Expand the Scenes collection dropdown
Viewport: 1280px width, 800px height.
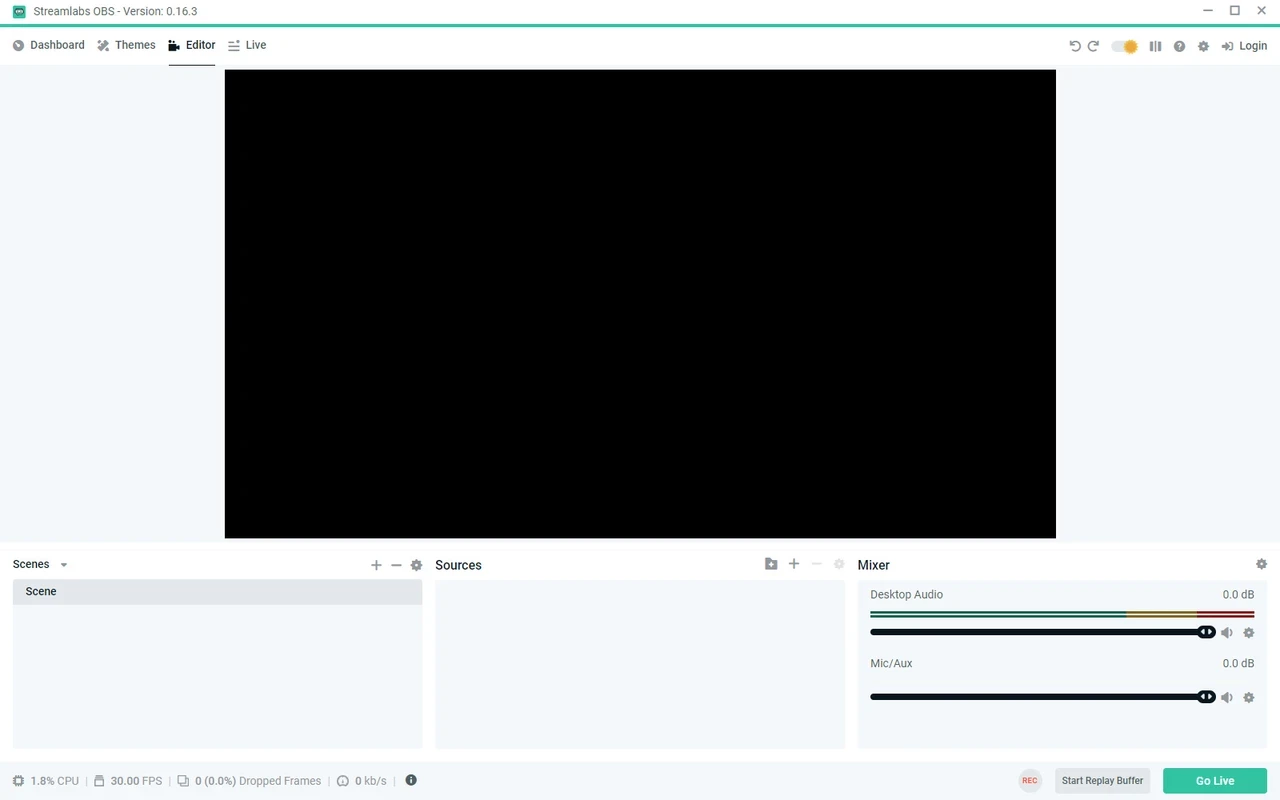64,565
